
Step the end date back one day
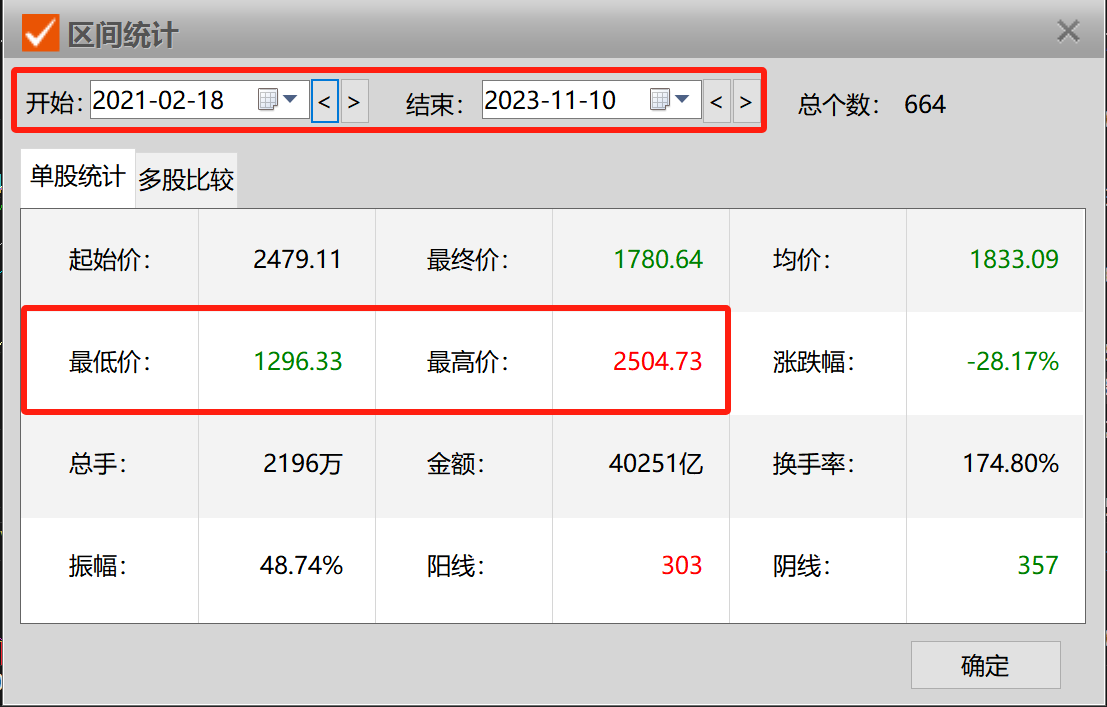click(717, 101)
